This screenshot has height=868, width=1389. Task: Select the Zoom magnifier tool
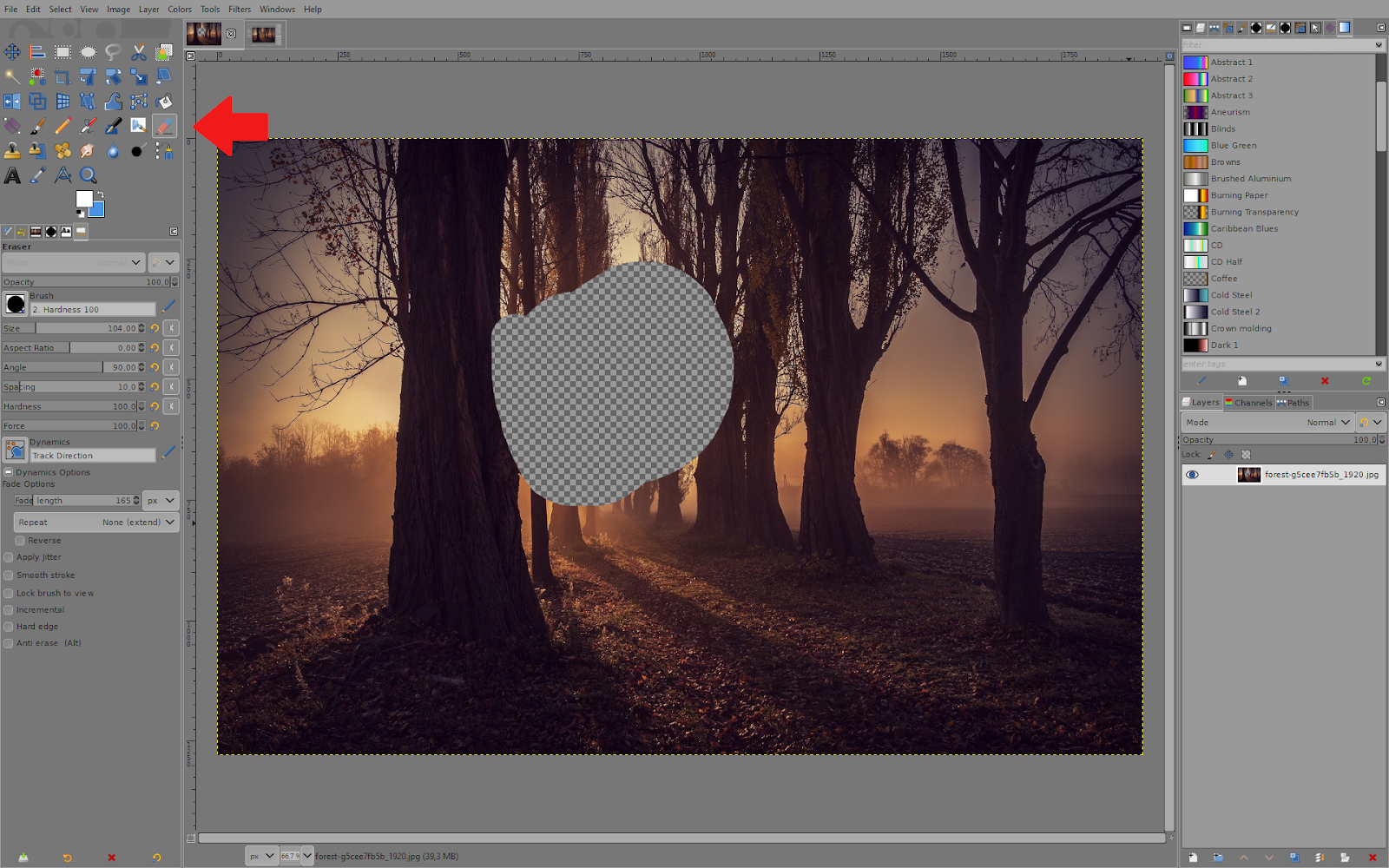(88, 176)
